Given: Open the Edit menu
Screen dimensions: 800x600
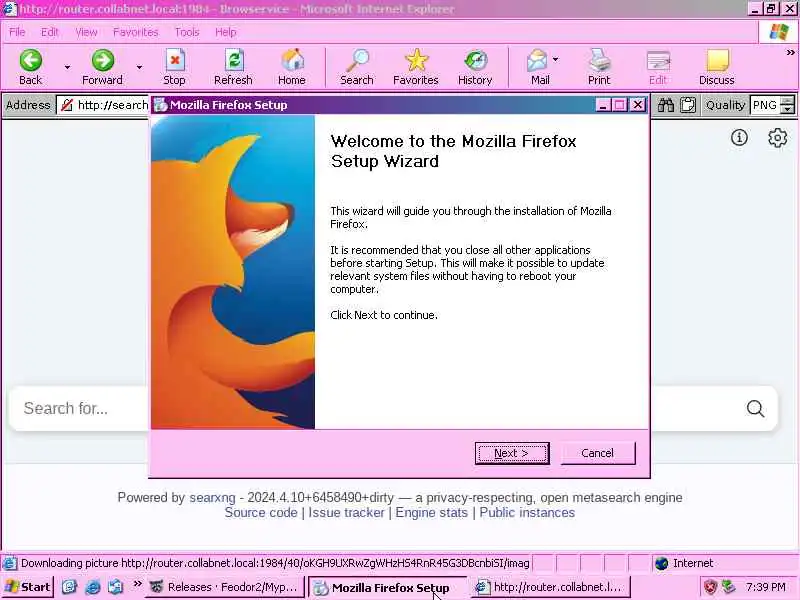Looking at the screenshot, I should 49,32.
